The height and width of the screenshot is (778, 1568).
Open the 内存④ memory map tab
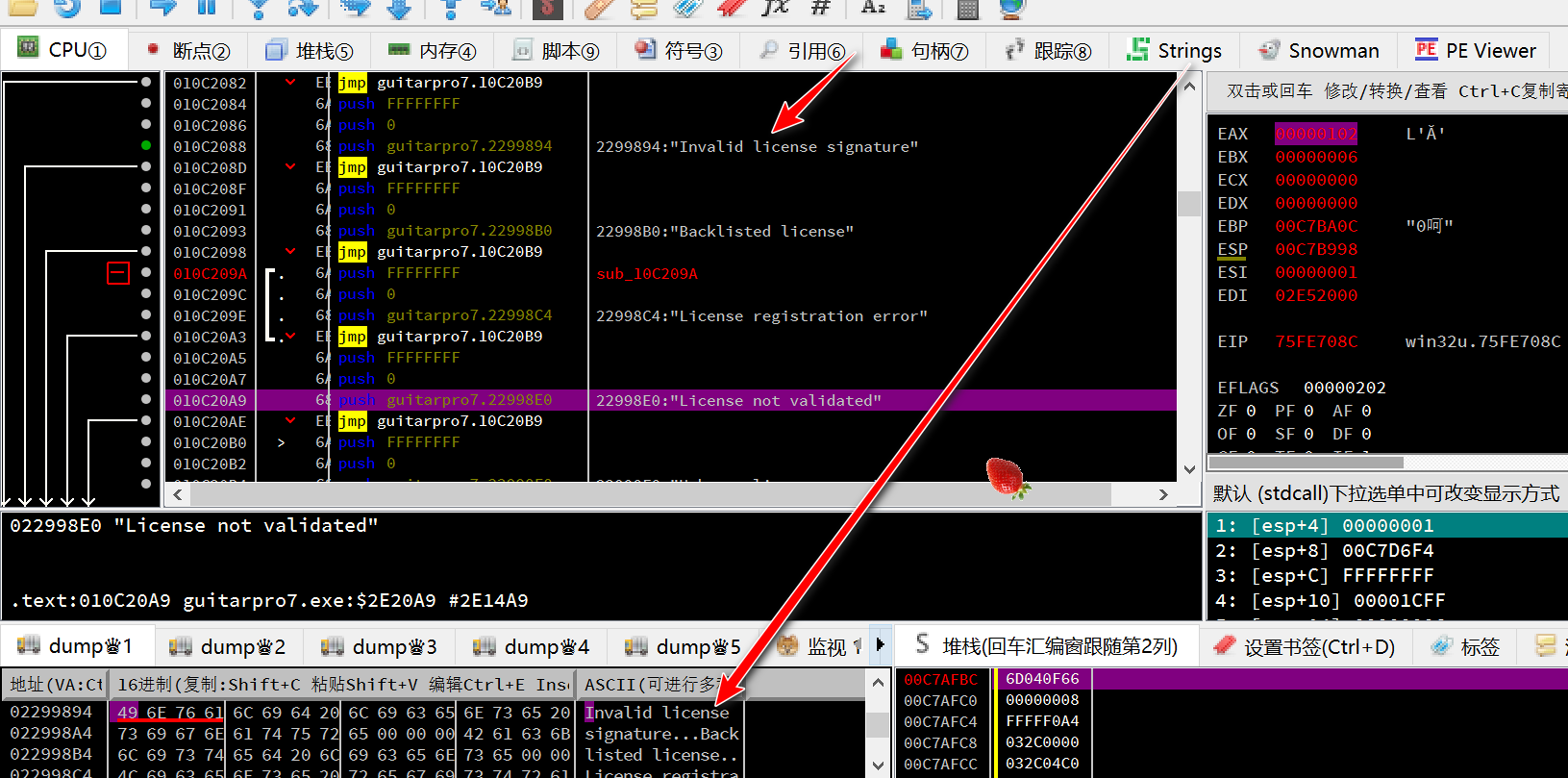(433, 50)
